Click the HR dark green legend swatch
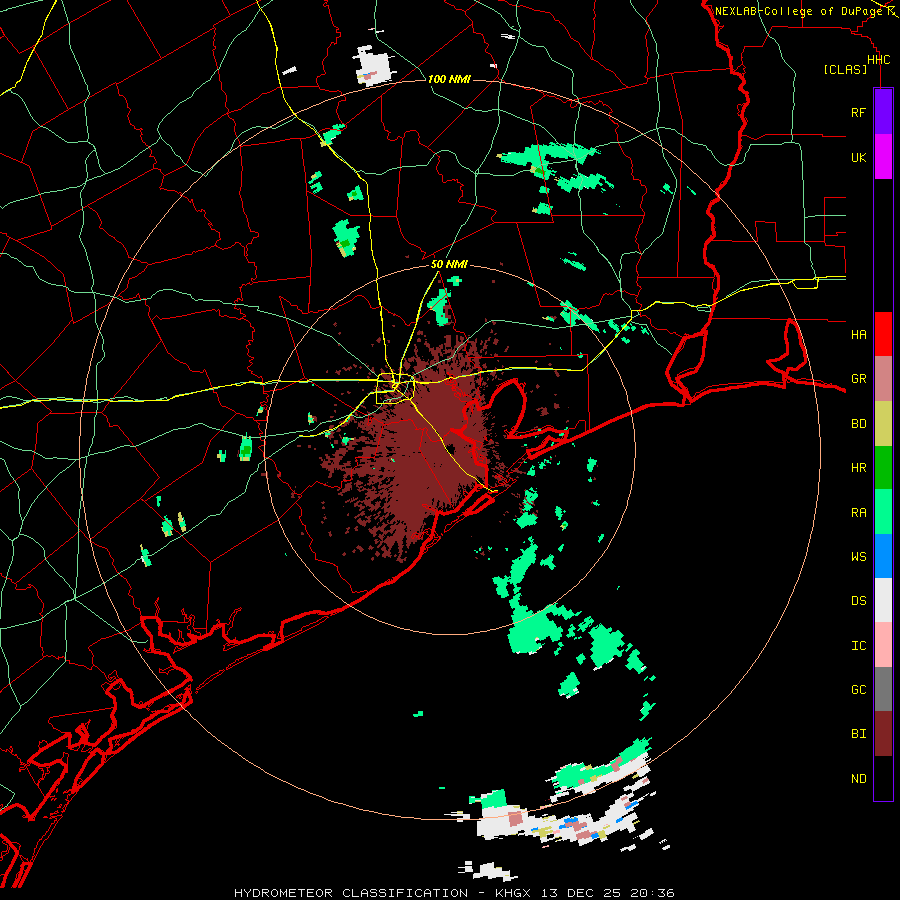The image size is (900, 900). tap(883, 468)
